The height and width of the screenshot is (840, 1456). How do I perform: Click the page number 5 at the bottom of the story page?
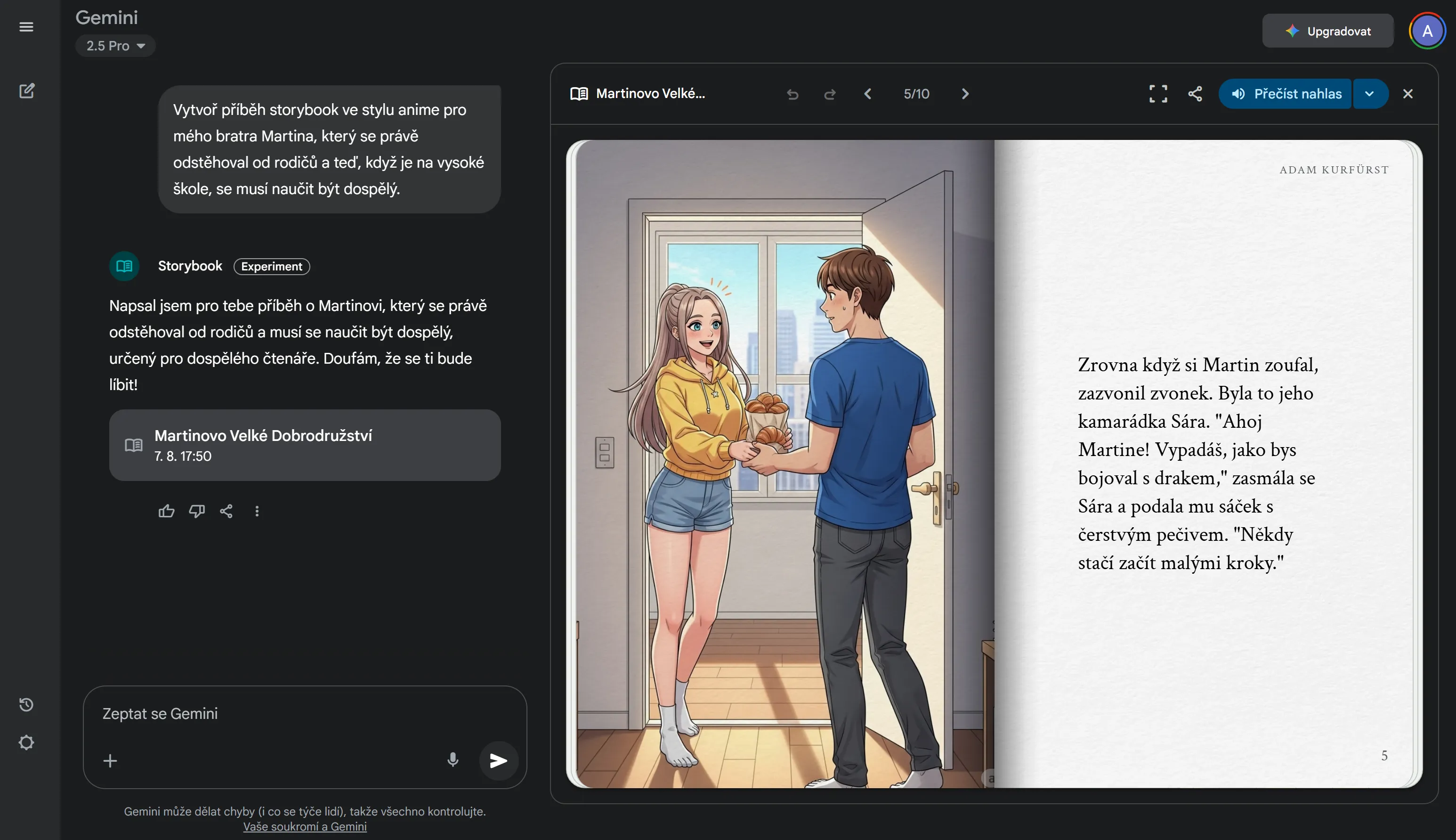click(x=1384, y=756)
